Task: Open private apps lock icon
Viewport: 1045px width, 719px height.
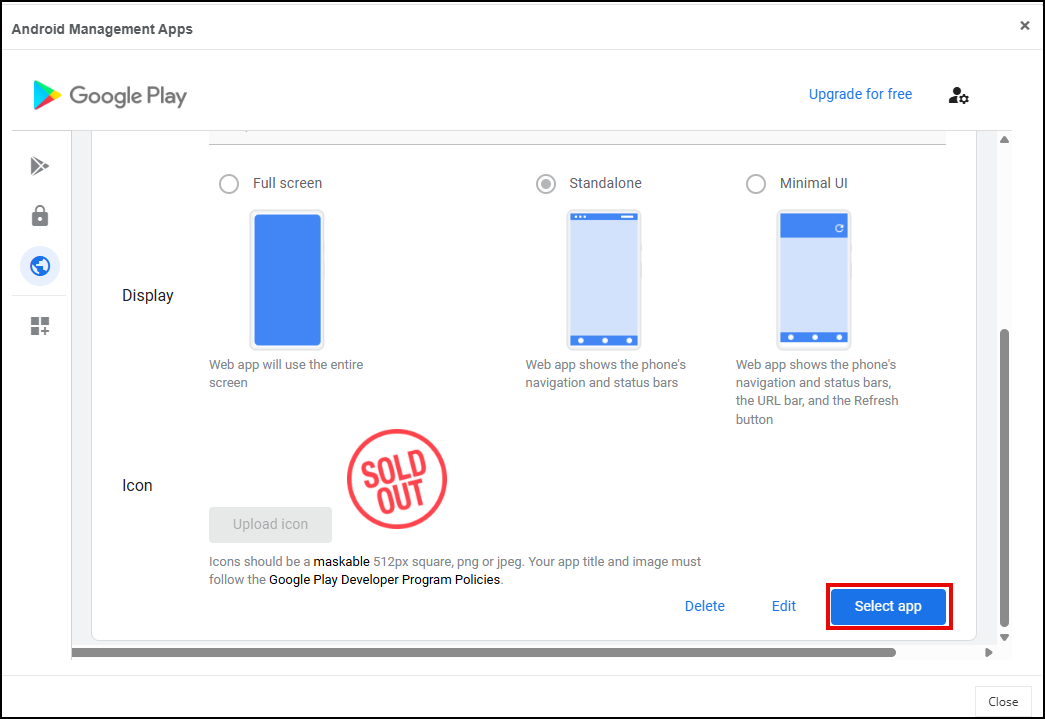Action: 40,216
